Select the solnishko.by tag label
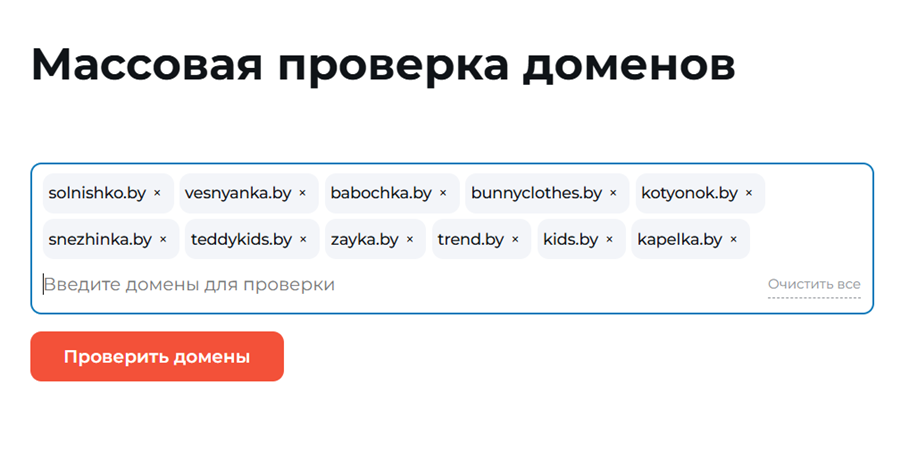Image resolution: width=901 pixels, height=452 pixels. [97, 194]
